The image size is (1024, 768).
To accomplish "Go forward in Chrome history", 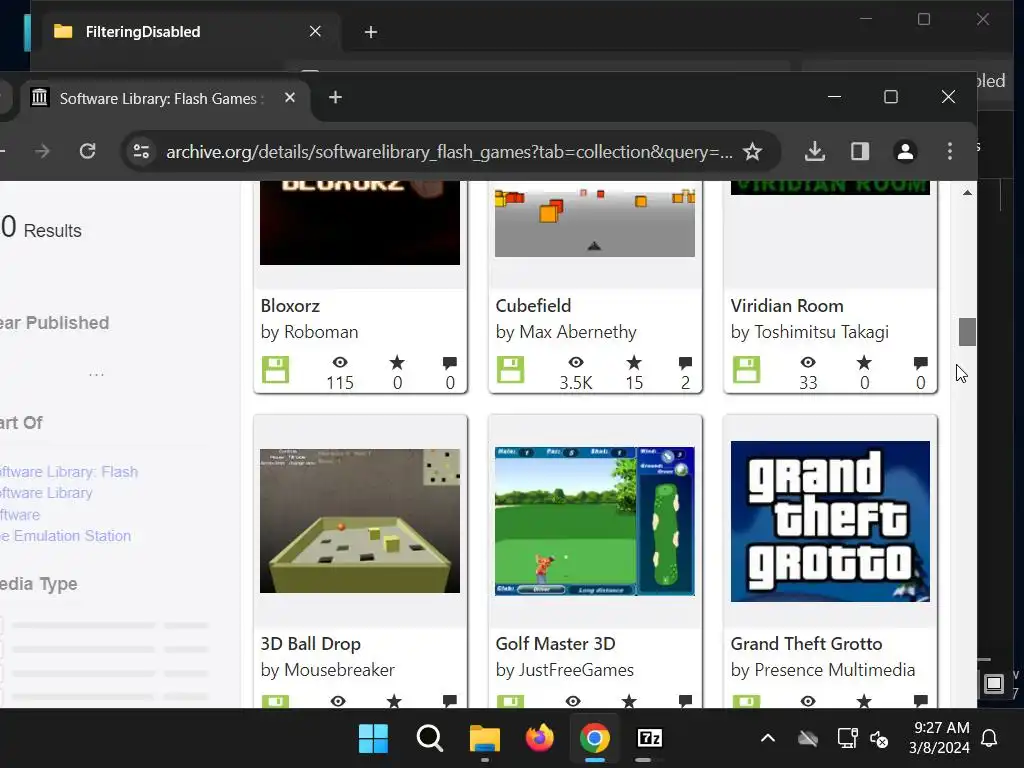I will click(x=42, y=152).
